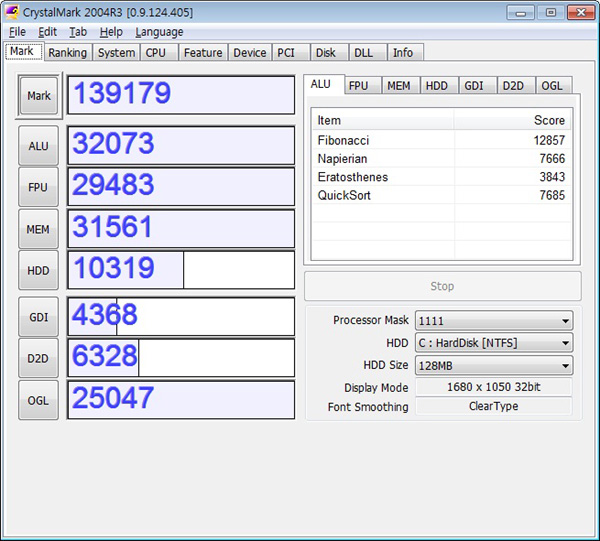
Task: Open the File menu
Action: click(17, 32)
